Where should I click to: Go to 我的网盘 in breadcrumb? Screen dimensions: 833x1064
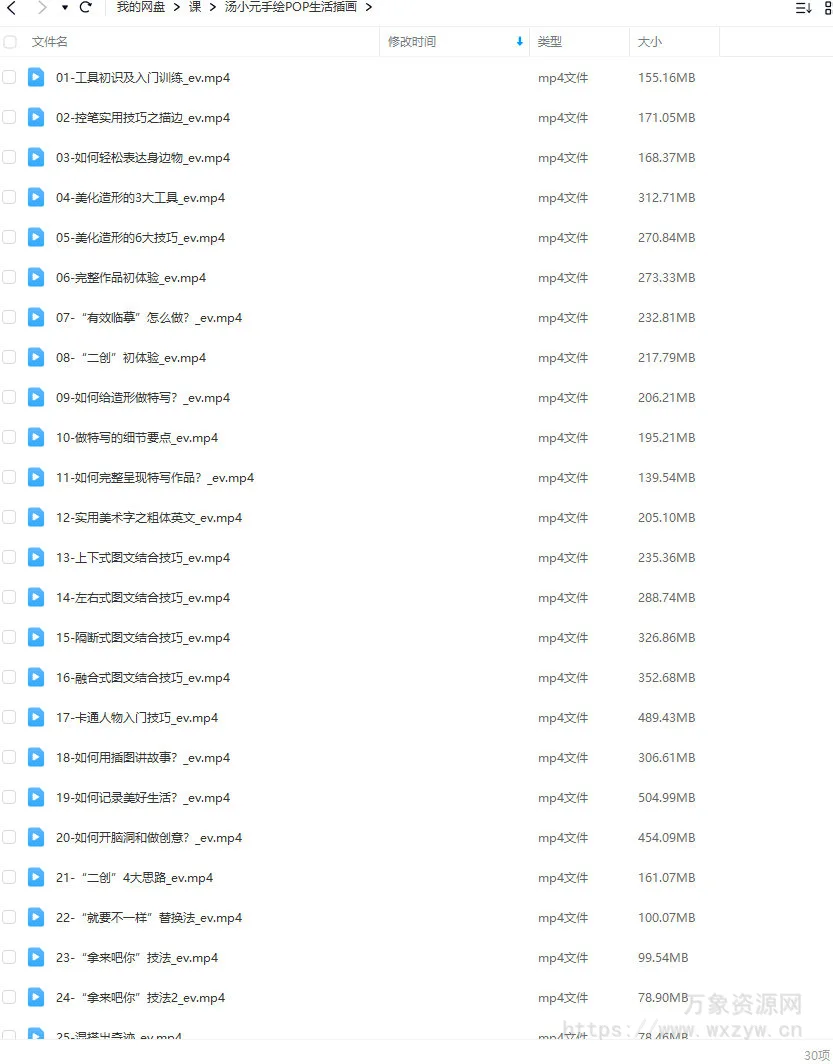click(140, 7)
